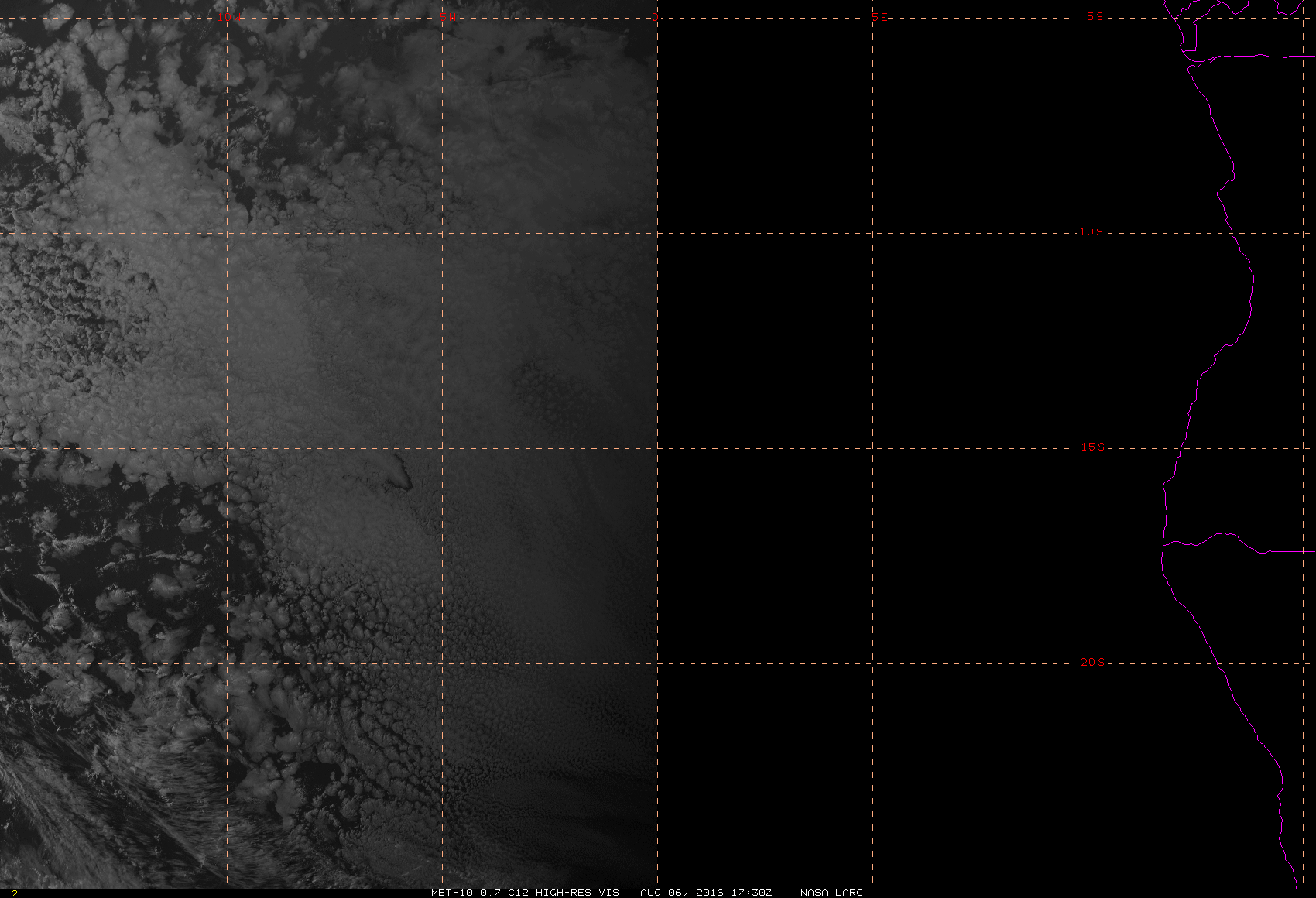
Task: Click the 5E longitude label
Action: click(880, 17)
